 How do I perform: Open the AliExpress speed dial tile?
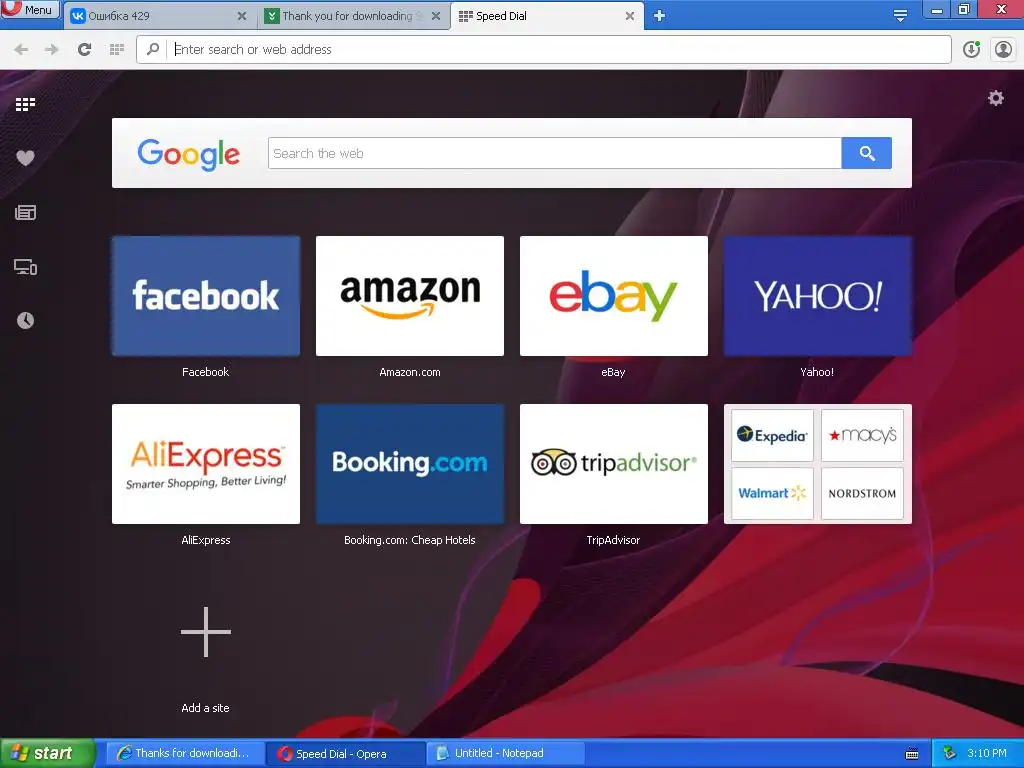click(x=206, y=464)
